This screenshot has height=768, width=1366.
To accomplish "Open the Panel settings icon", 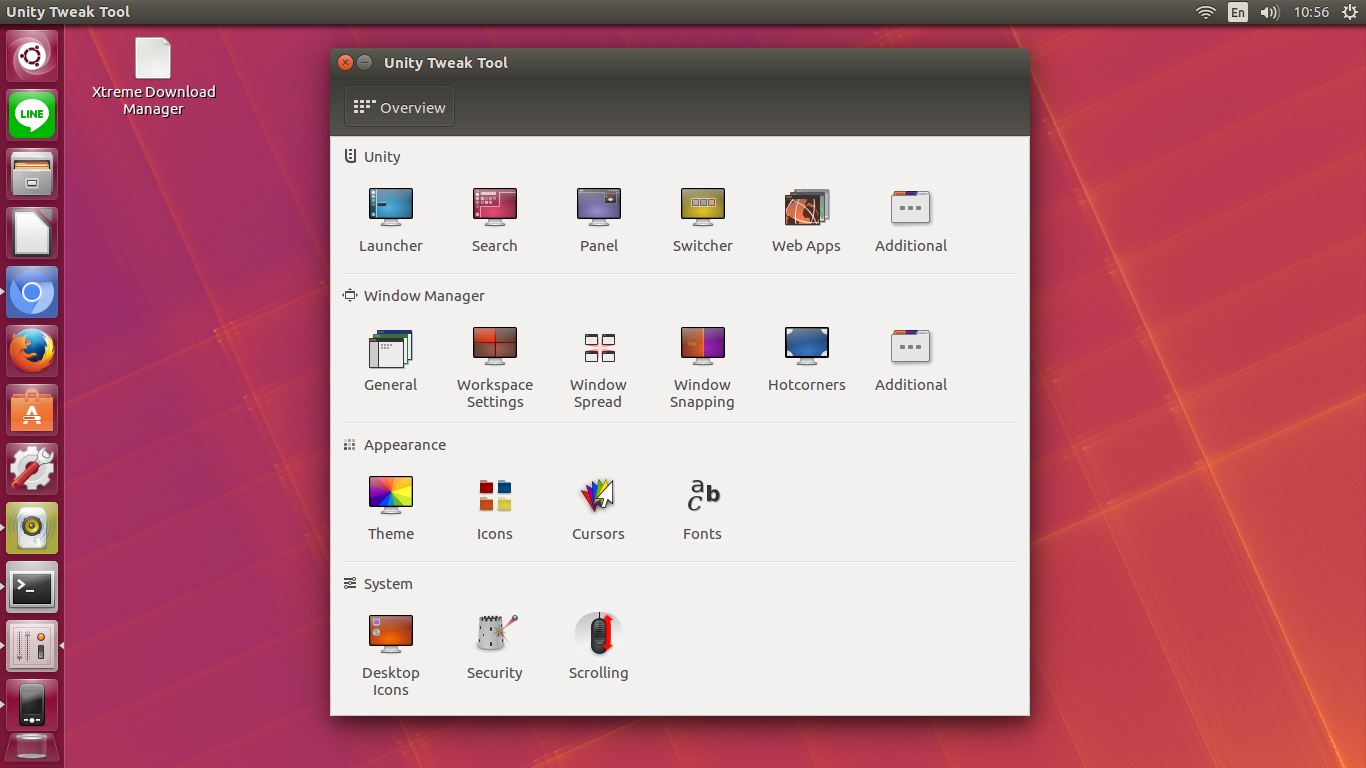I will click(x=598, y=219).
